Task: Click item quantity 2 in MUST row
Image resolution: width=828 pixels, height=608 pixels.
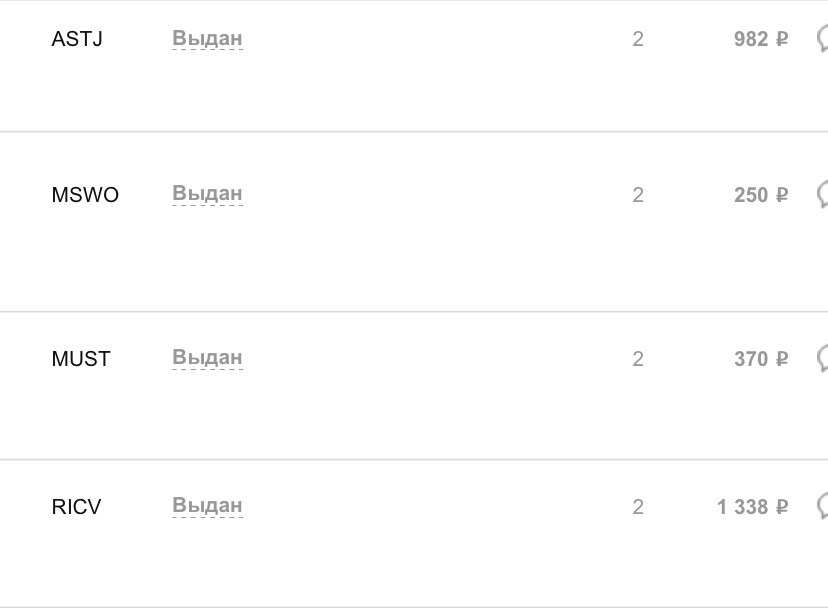Action: (x=638, y=359)
